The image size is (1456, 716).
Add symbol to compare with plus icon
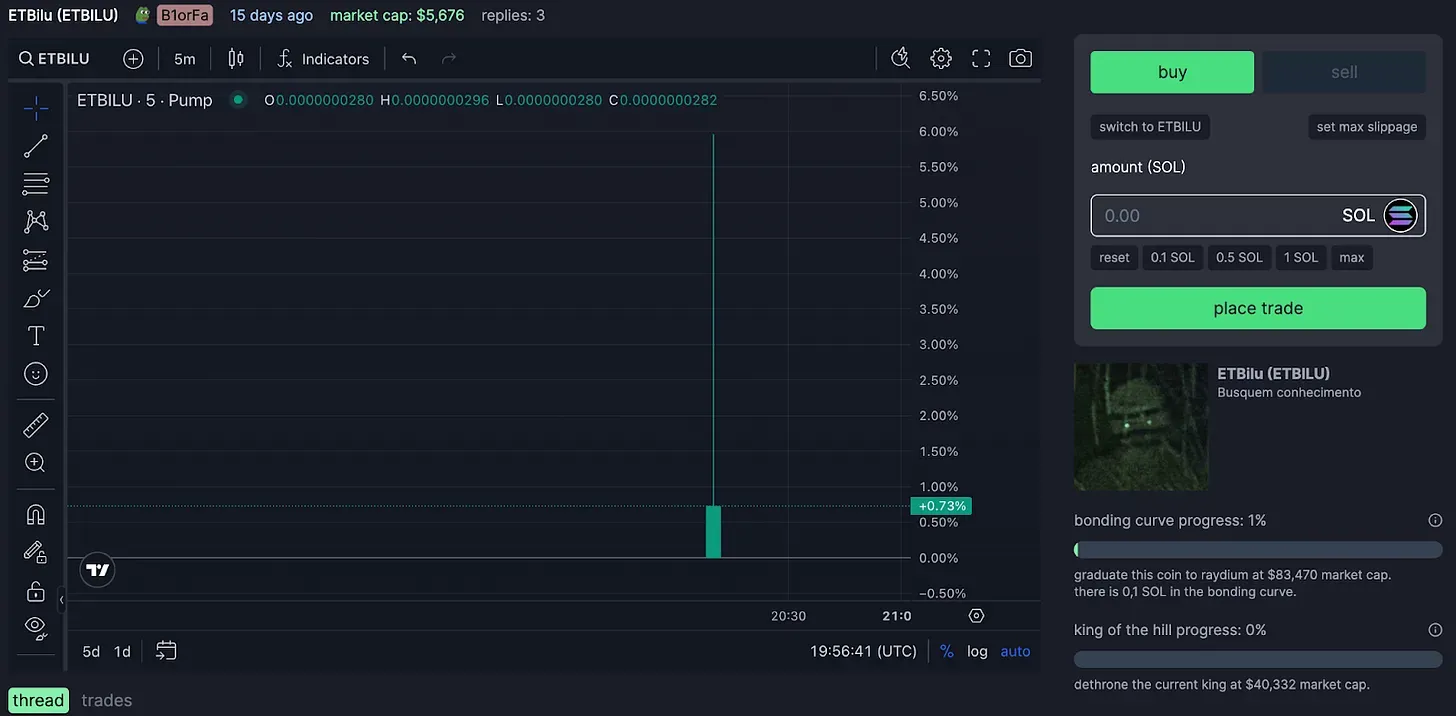133,59
